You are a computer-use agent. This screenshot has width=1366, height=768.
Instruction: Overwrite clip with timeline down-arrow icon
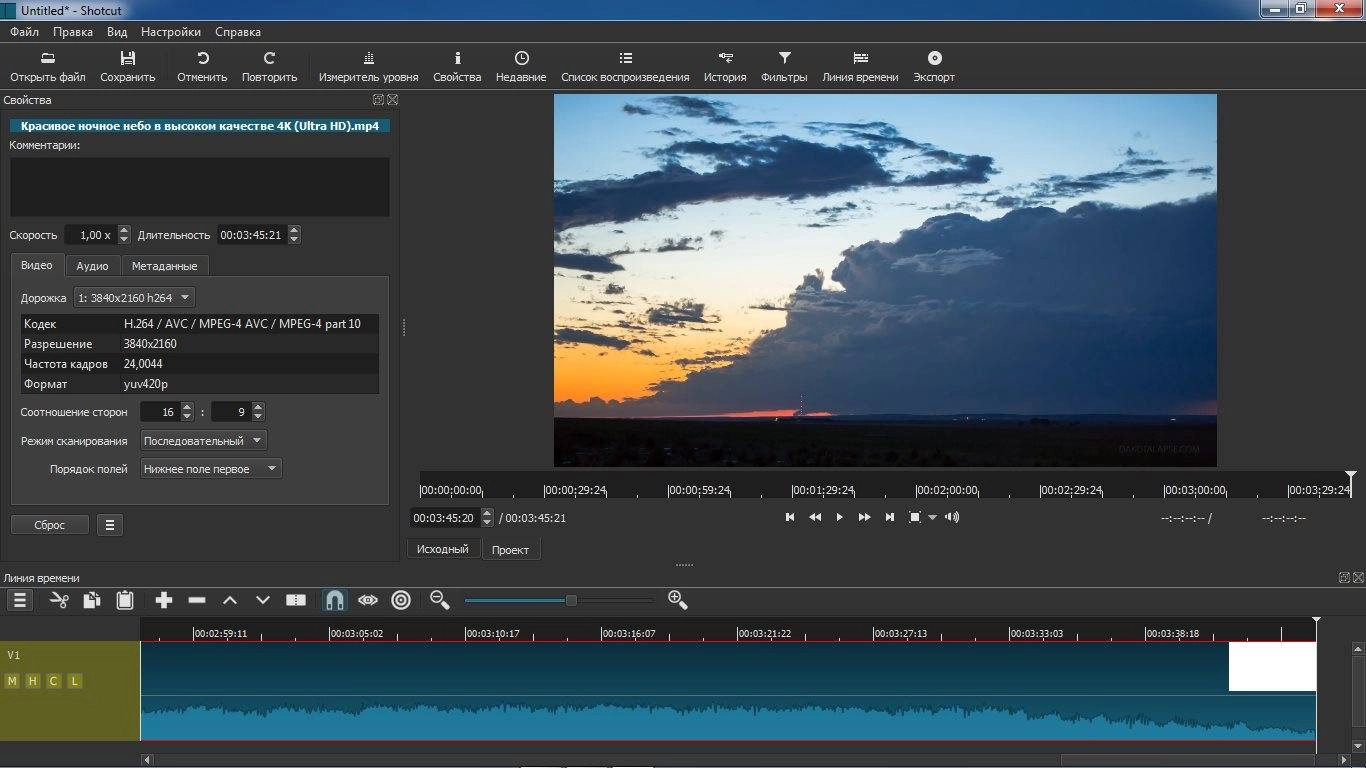263,600
